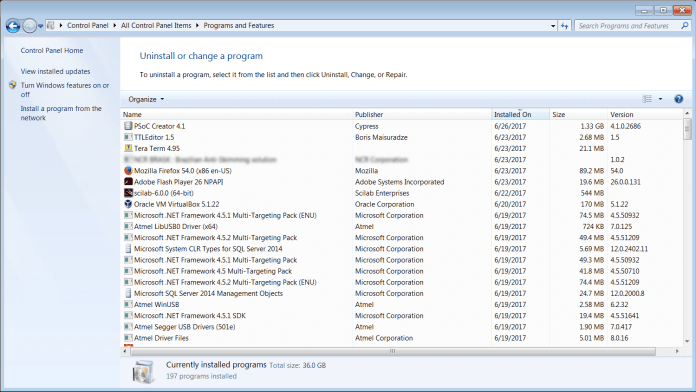The width and height of the screenshot is (696, 392).
Task: Open the Organize menu
Action: click(146, 99)
